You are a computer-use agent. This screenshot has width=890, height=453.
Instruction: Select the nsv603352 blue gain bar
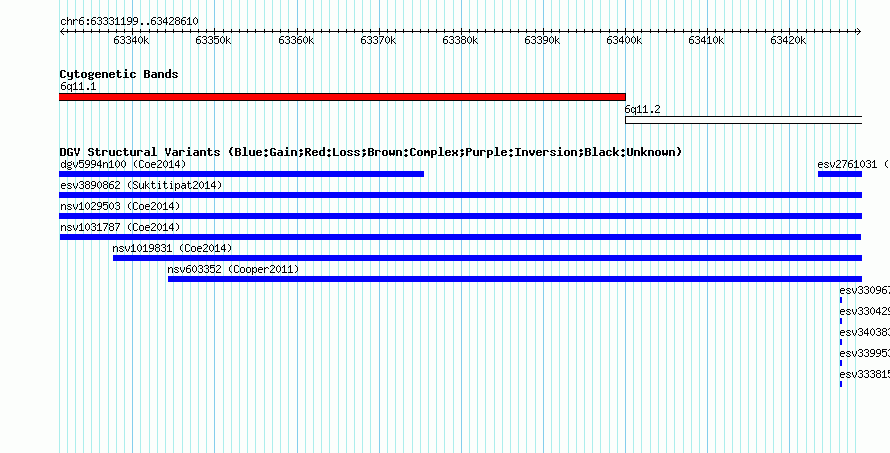point(515,279)
